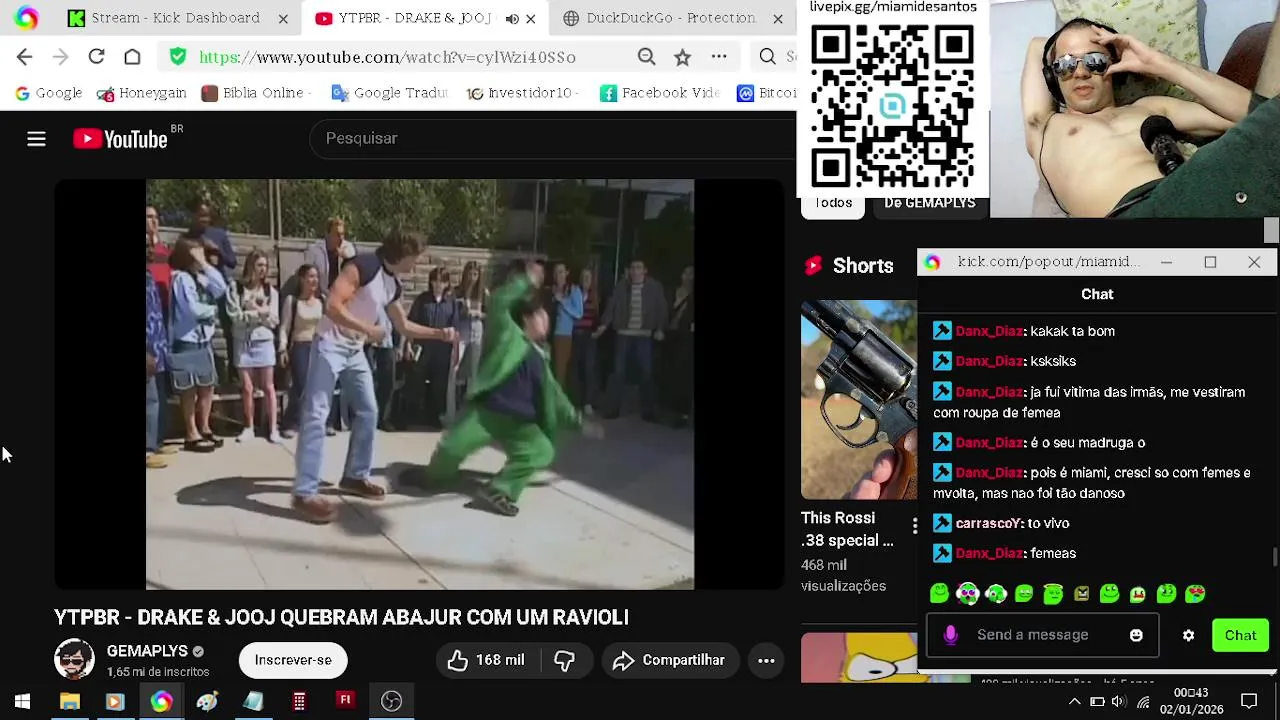
Task: Open Facebook Video bookmark
Action: click(x=660, y=93)
